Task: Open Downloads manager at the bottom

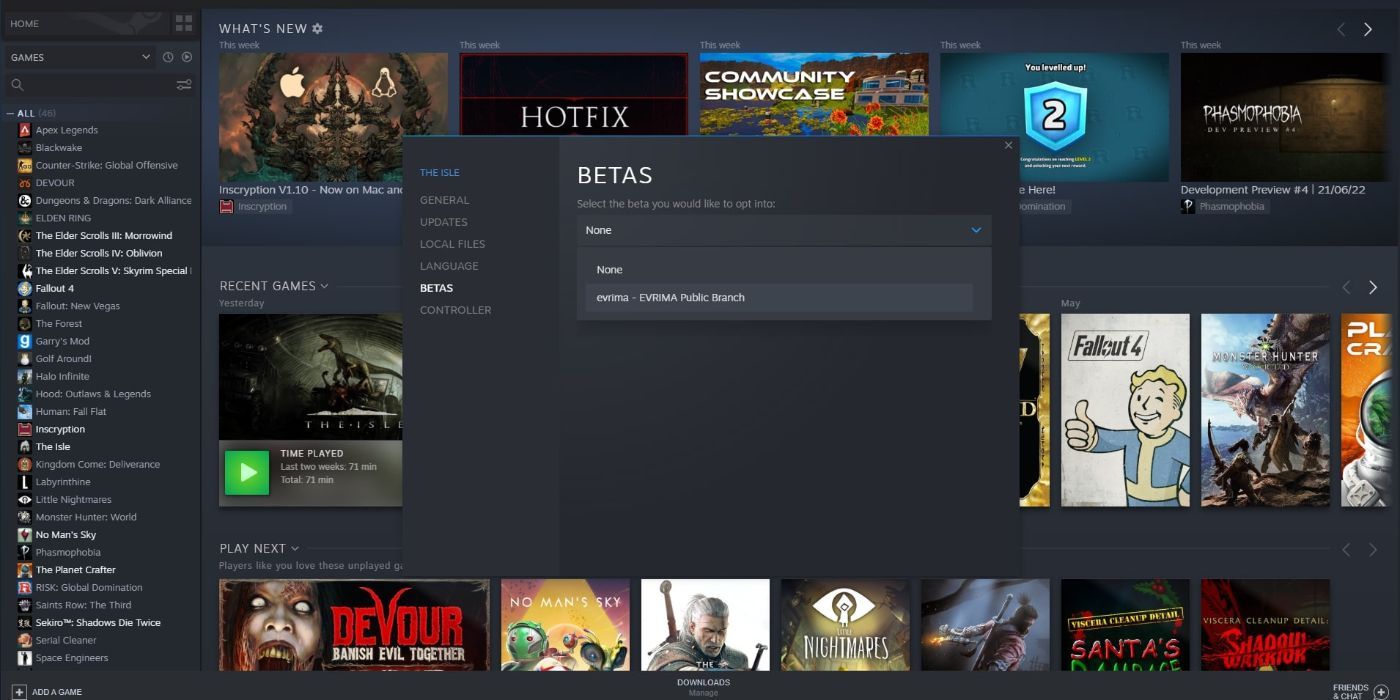Action: click(703, 687)
